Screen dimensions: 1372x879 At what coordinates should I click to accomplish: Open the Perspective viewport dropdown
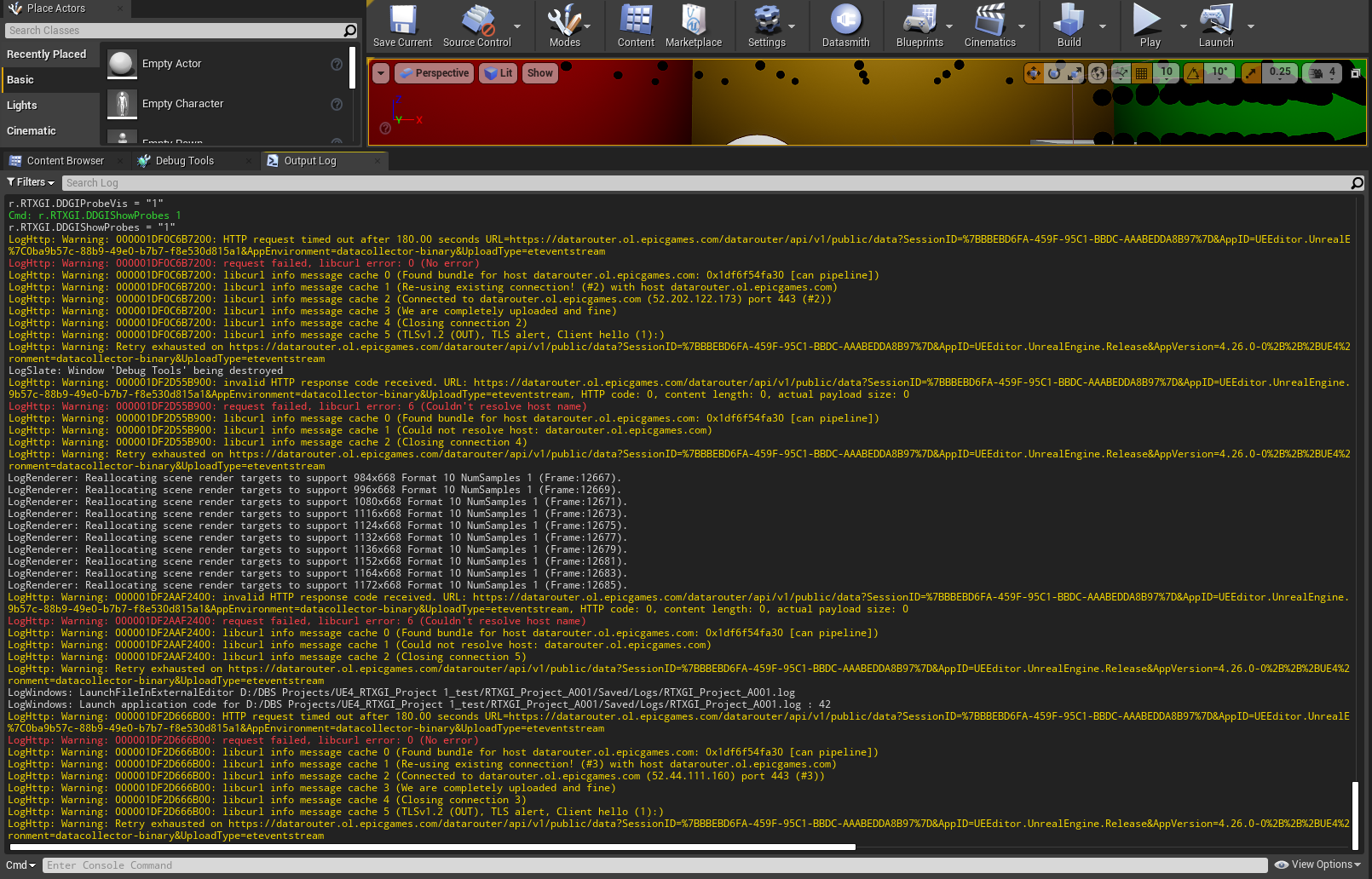coord(434,73)
